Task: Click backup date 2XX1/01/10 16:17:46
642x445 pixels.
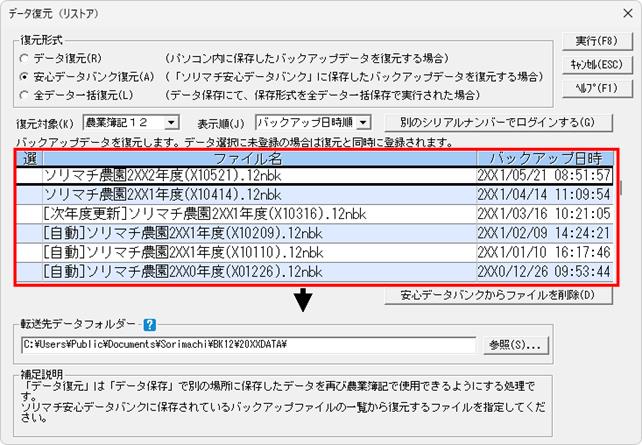Action: tap(544, 252)
